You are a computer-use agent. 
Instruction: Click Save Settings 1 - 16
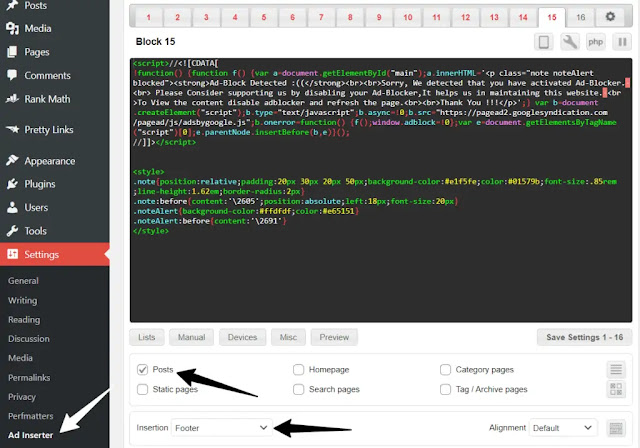(584, 337)
